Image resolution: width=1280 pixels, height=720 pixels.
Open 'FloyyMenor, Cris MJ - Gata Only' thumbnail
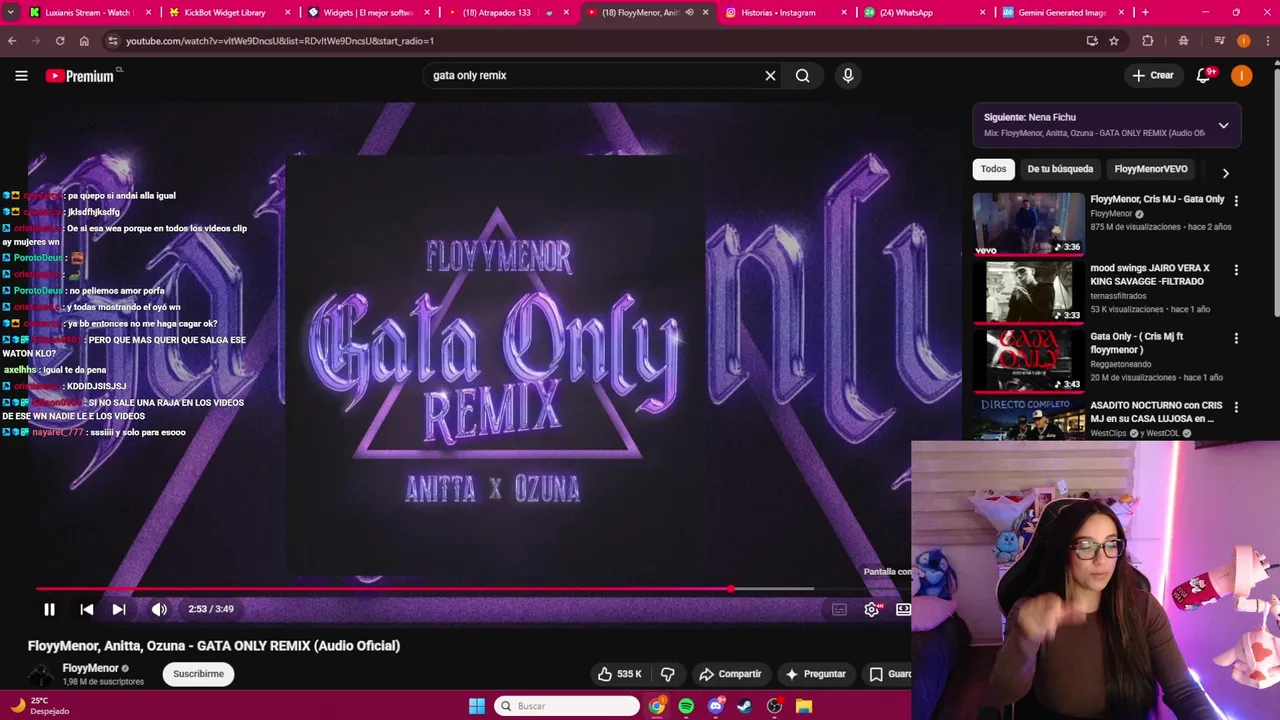1029,224
